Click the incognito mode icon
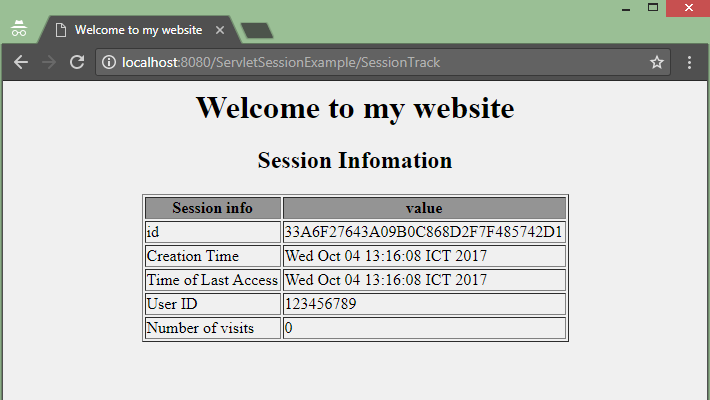This screenshot has height=400, width=710. (x=18, y=29)
